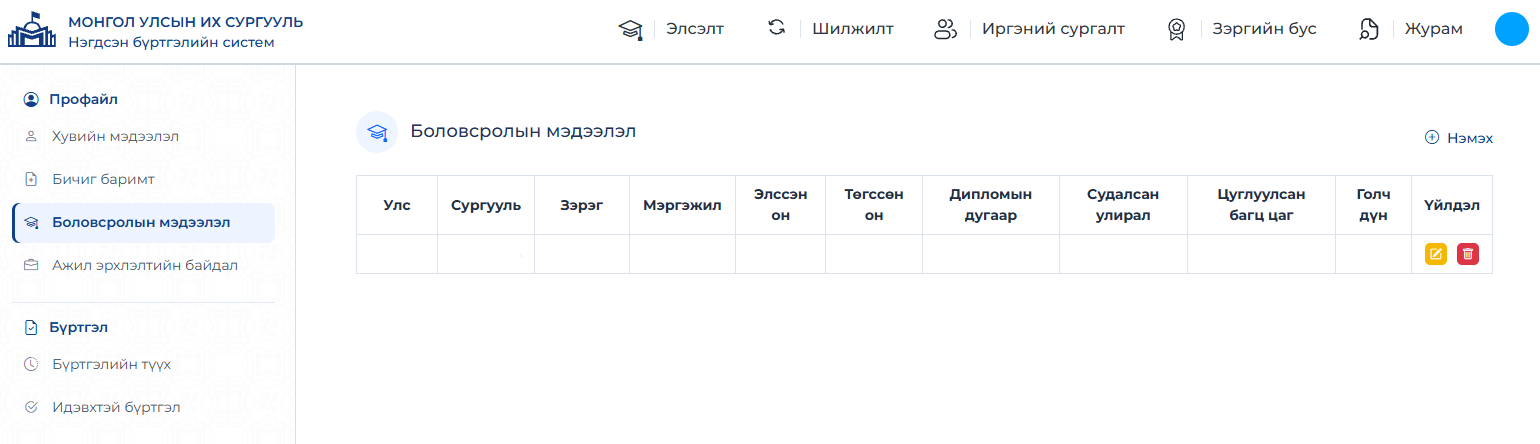Click the university building logo icon
The image size is (1540, 444).
click(32, 31)
